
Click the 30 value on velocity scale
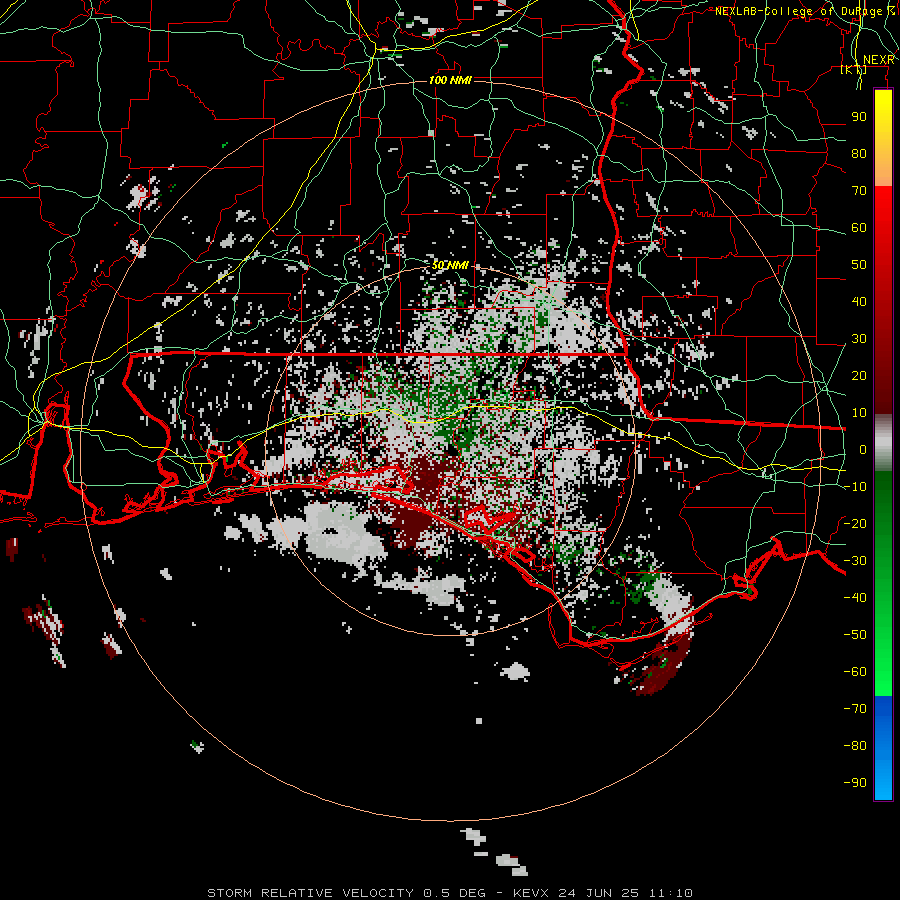[x=859, y=339]
